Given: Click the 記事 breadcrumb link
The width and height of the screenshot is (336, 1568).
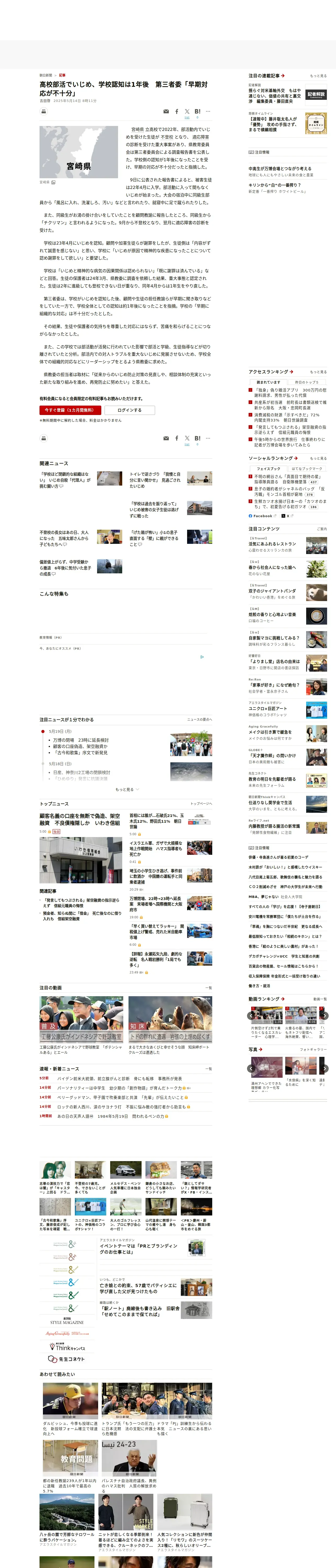Looking at the screenshot, I should tap(62, 76).
